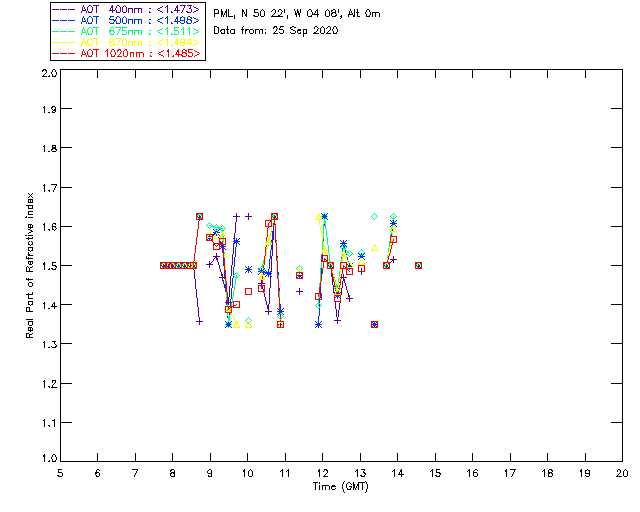Viewport: 640px width, 512px height.
Task: Click the x-axis tick label '9'
Action: (210, 473)
